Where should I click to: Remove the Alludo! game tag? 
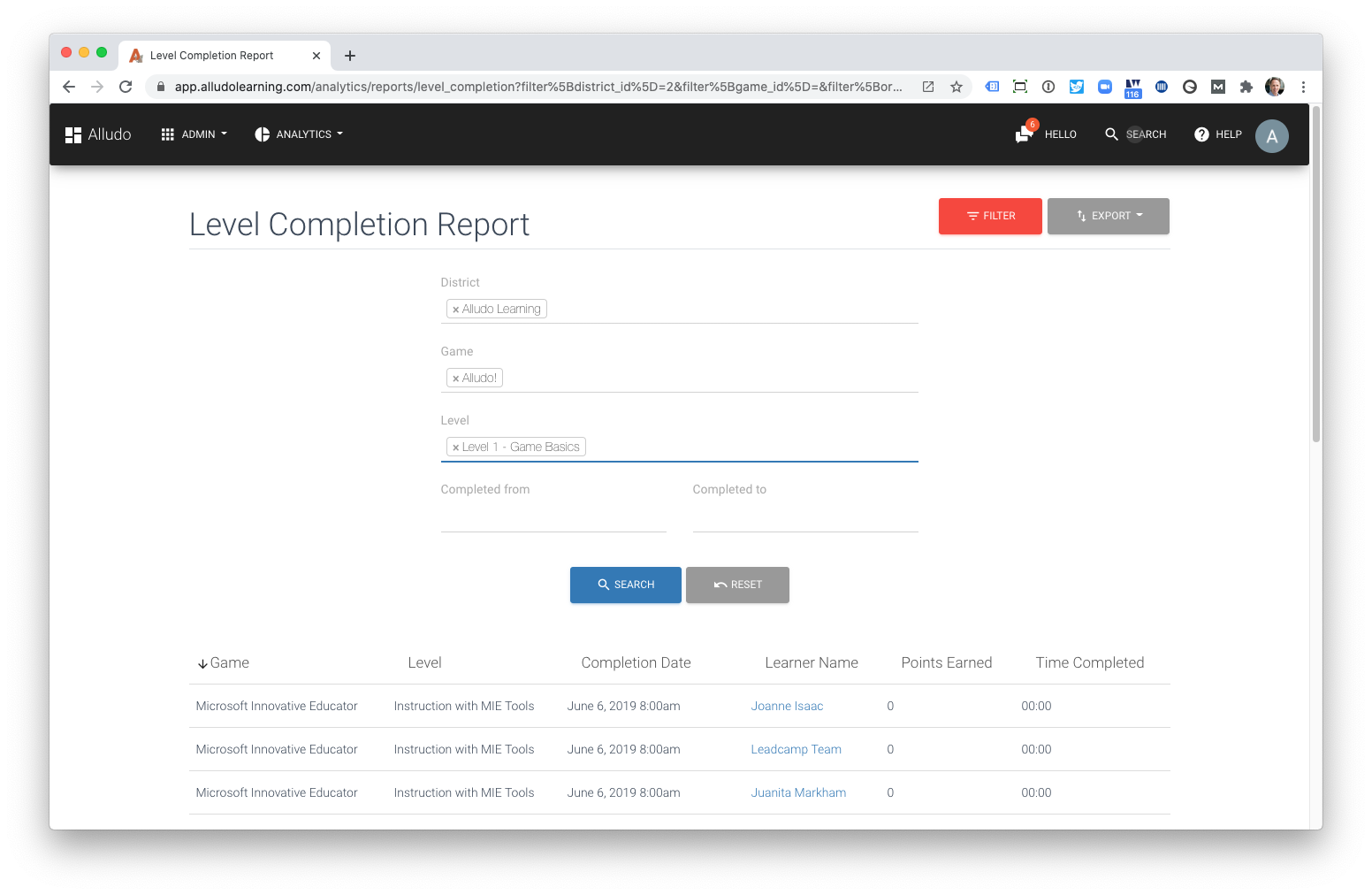click(x=455, y=379)
